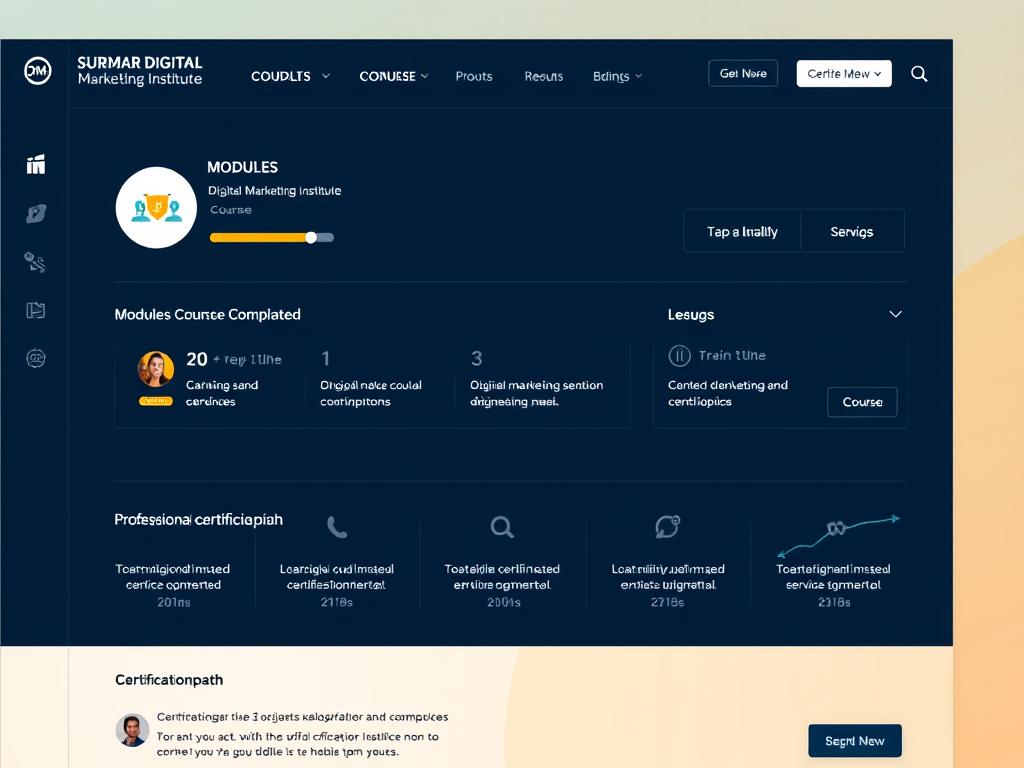Click the DM logo in the header
The image size is (1024, 768).
(x=37, y=71)
